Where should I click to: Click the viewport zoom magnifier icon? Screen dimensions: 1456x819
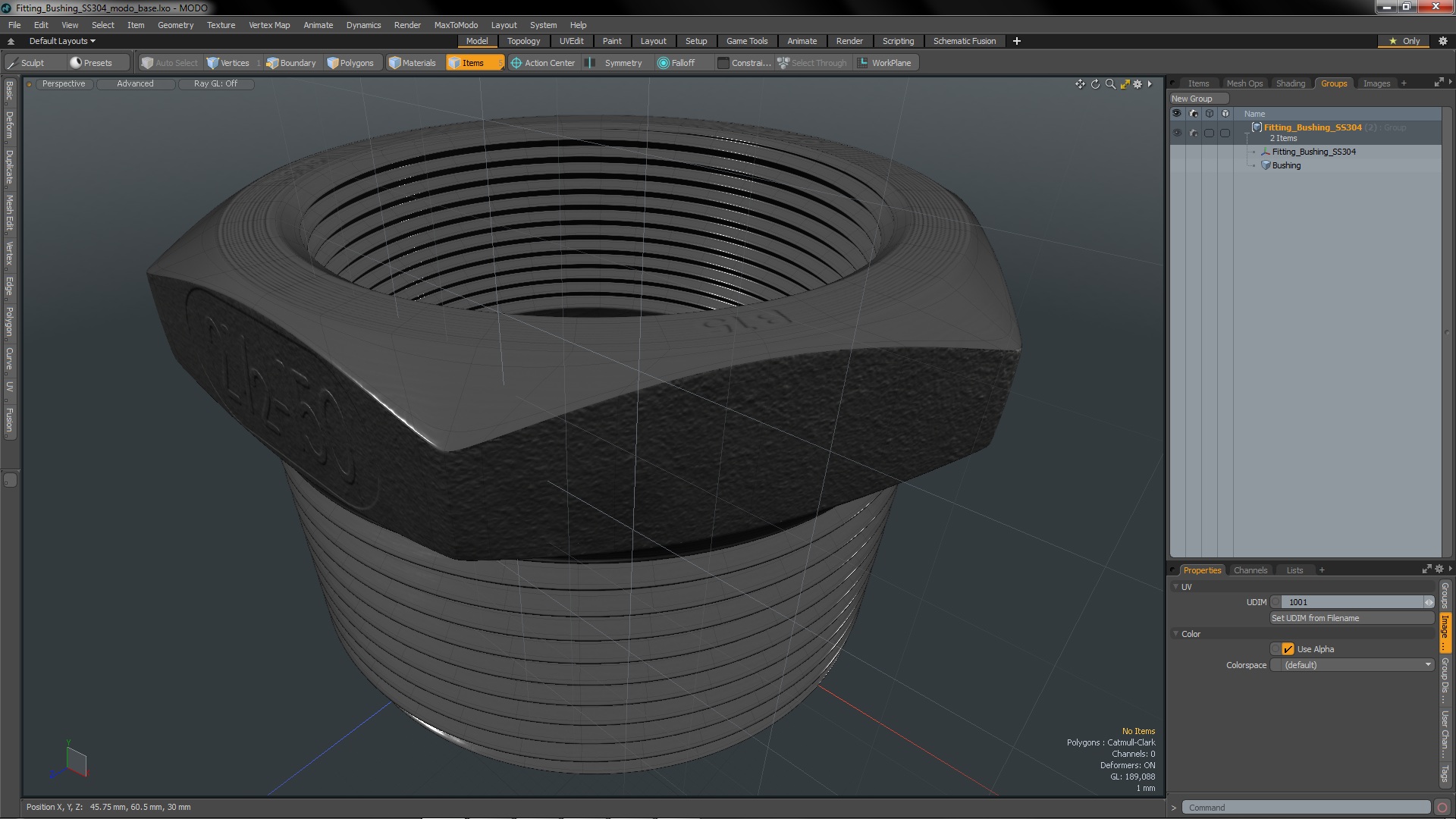(x=1110, y=84)
